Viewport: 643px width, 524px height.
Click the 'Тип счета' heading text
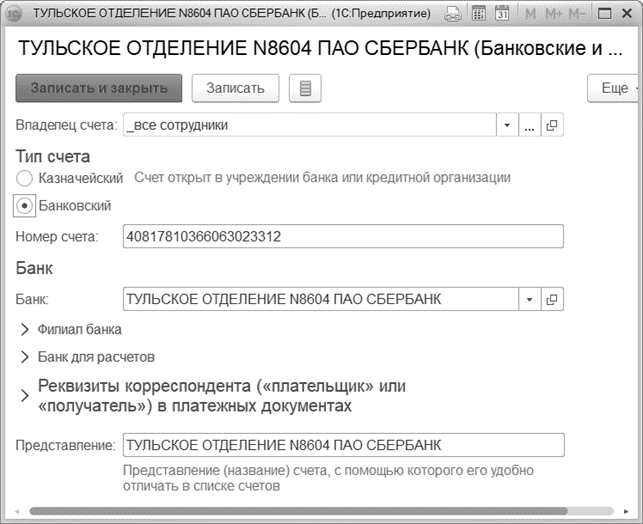point(53,157)
